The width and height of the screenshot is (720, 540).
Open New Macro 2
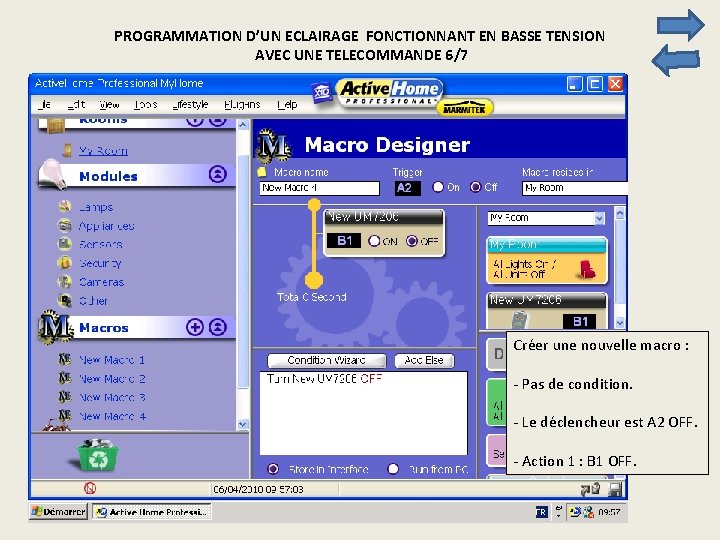(112, 379)
